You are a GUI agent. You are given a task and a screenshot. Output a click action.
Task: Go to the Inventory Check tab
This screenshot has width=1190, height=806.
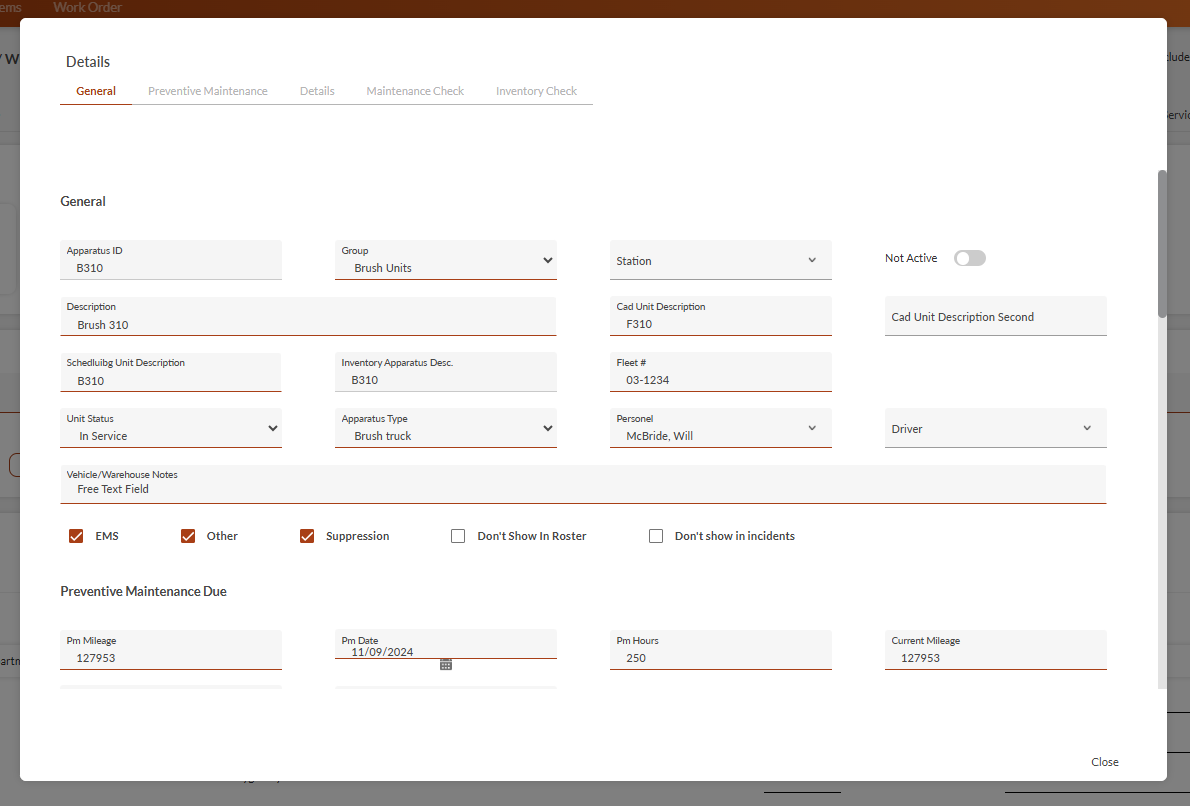(536, 91)
